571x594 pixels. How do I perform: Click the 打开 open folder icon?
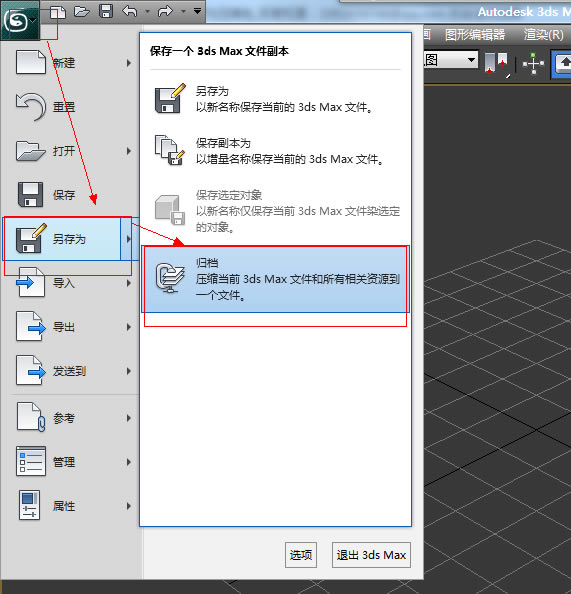31,151
